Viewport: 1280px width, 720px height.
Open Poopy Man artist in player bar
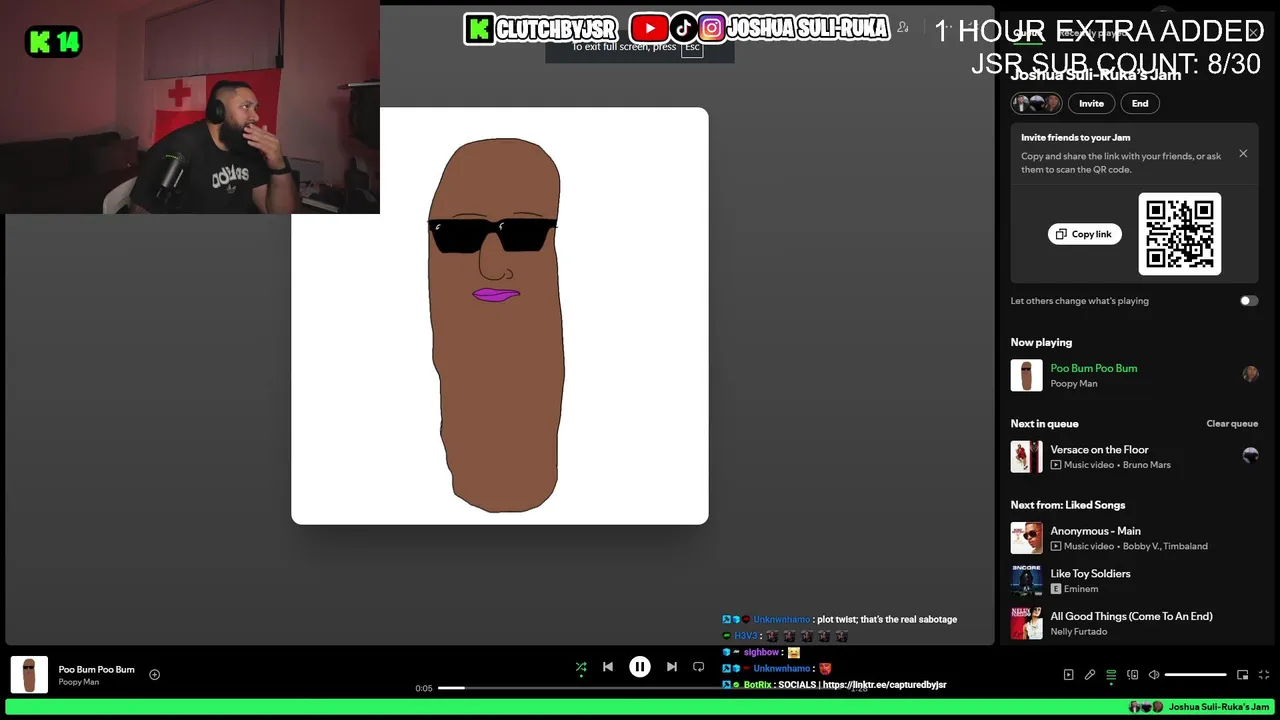click(78, 682)
